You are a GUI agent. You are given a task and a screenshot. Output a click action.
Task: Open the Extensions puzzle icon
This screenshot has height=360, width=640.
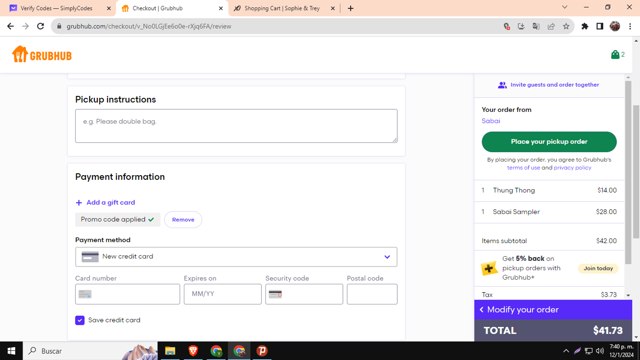click(585, 26)
